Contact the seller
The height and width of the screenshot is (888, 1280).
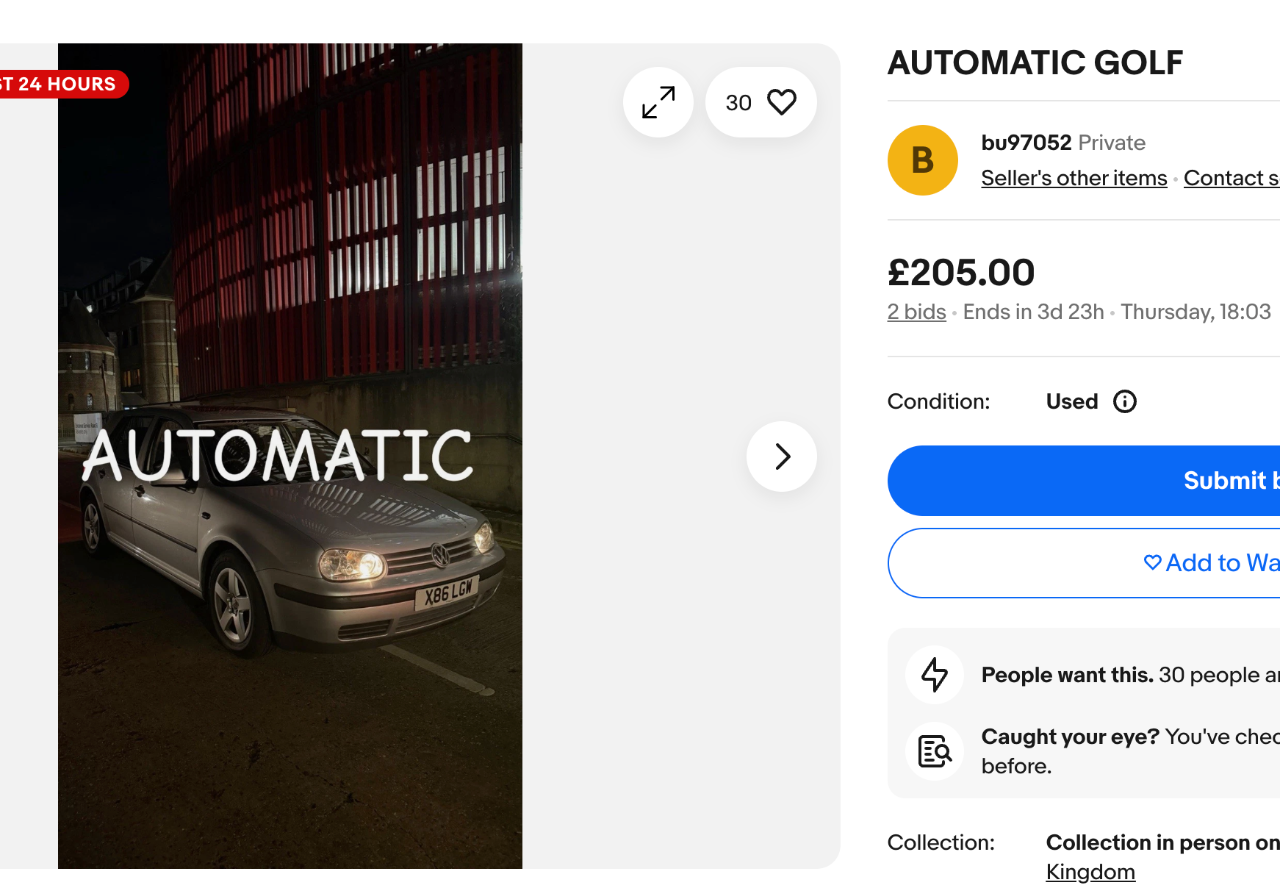coord(1232,178)
